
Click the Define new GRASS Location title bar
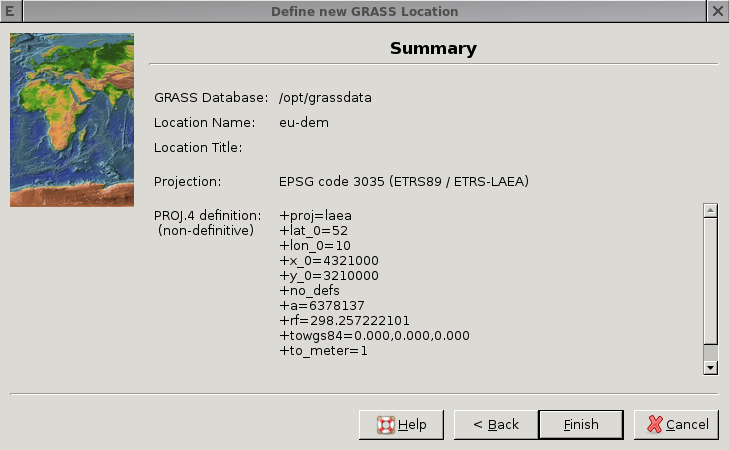coord(364,11)
